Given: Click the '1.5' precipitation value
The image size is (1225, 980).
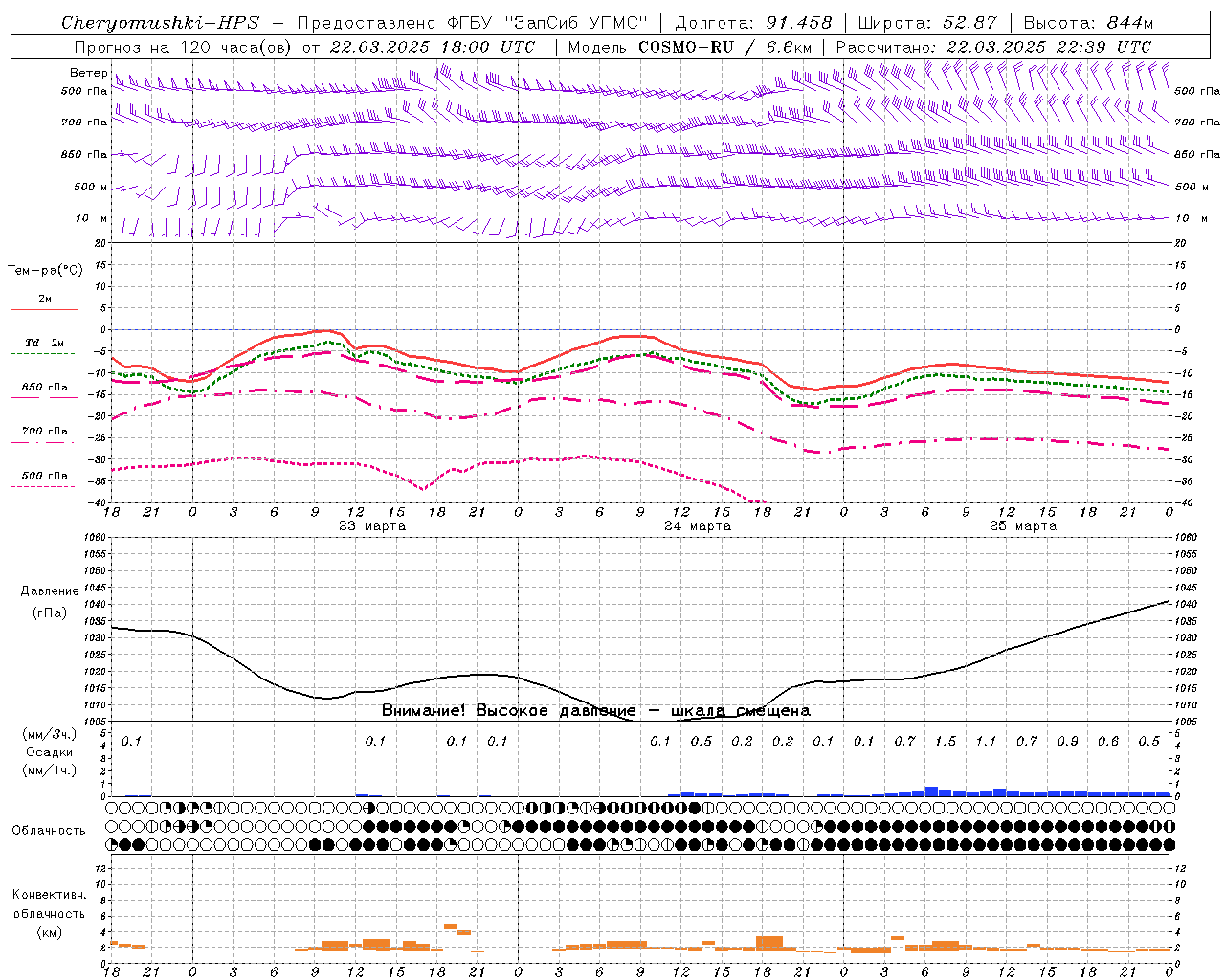Looking at the screenshot, I should coord(946,742).
